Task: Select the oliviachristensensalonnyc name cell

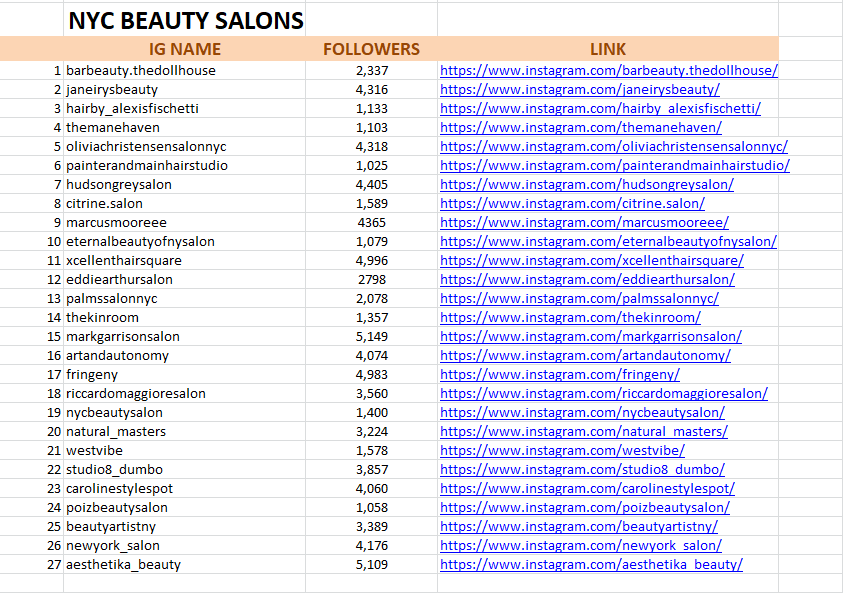Action: (184, 146)
